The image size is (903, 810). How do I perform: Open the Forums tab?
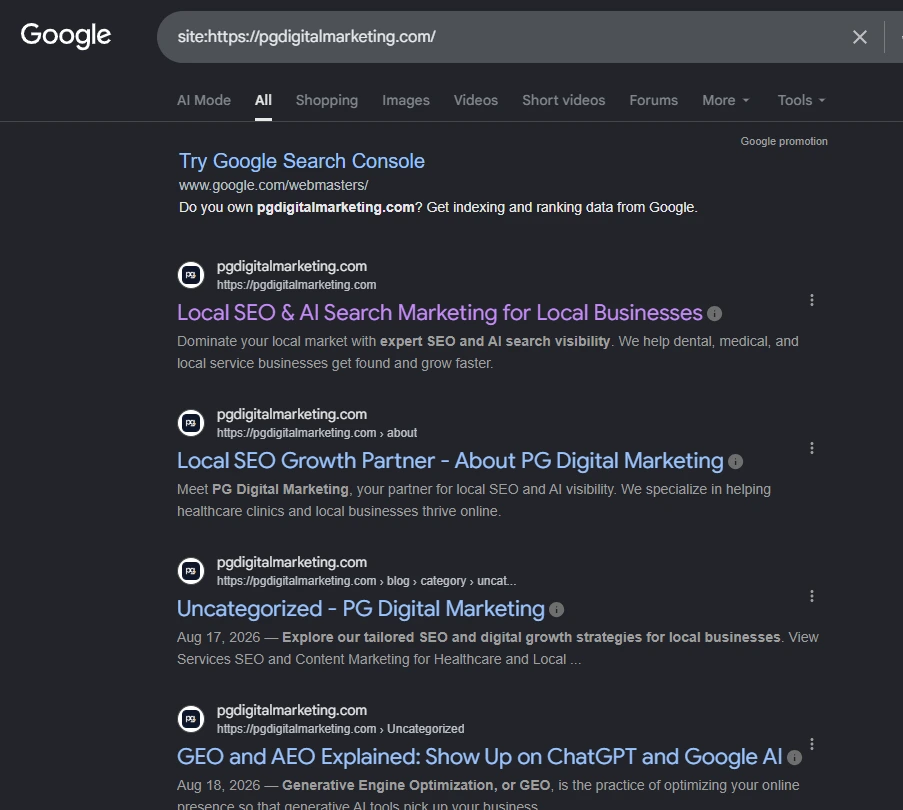pos(654,100)
